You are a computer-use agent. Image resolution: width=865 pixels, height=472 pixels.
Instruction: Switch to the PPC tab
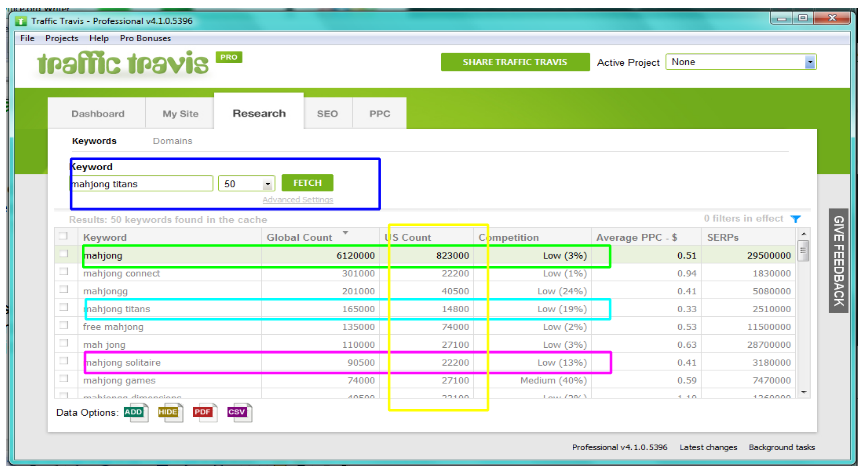point(380,114)
